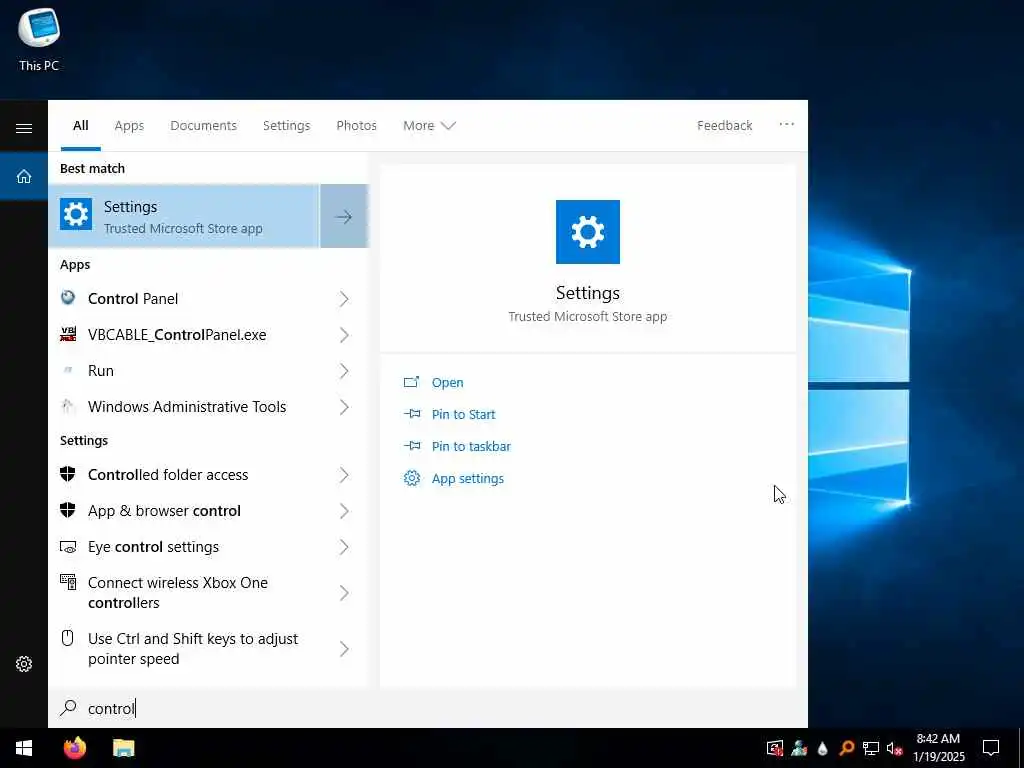Choose Pin to Start
Viewport: 1024px width, 768px height.
coord(463,414)
